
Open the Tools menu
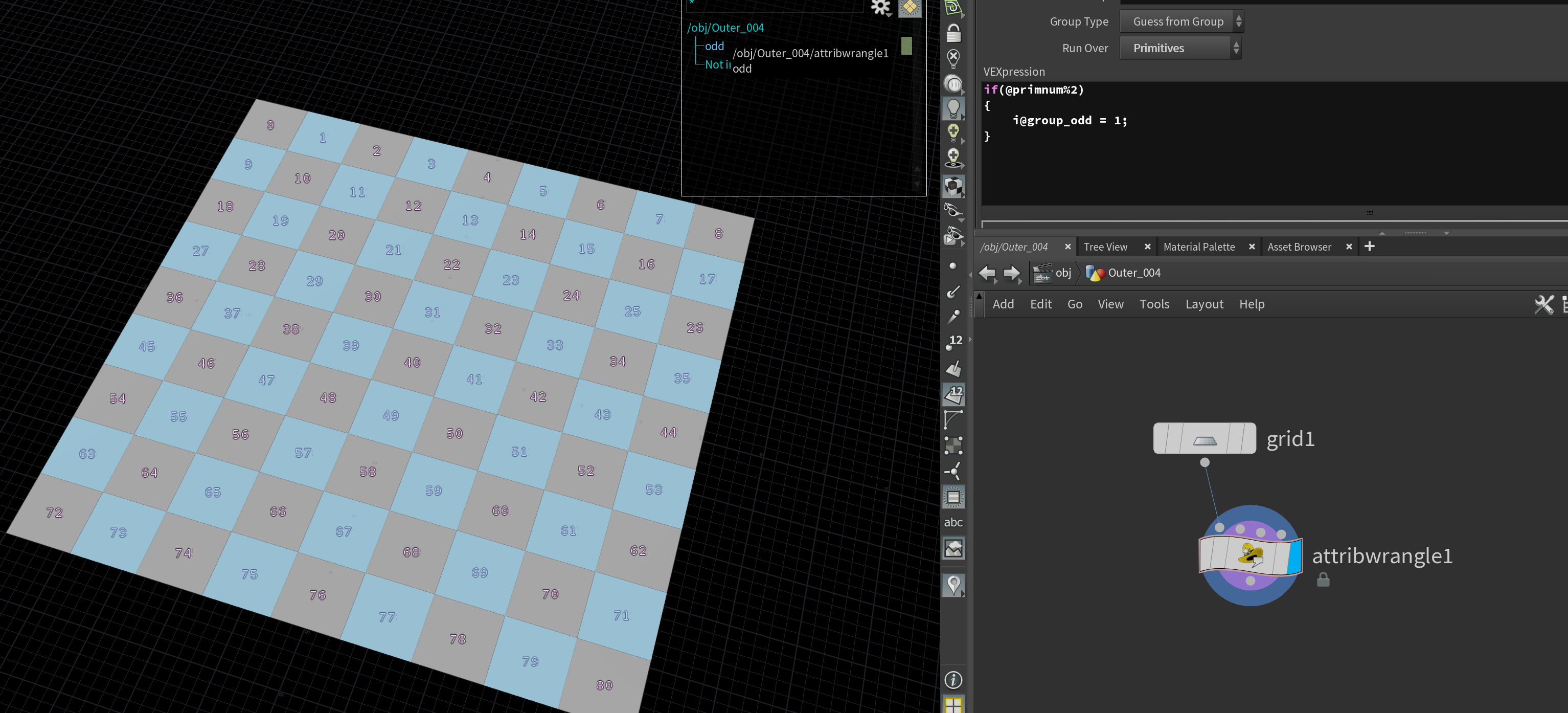[1155, 304]
